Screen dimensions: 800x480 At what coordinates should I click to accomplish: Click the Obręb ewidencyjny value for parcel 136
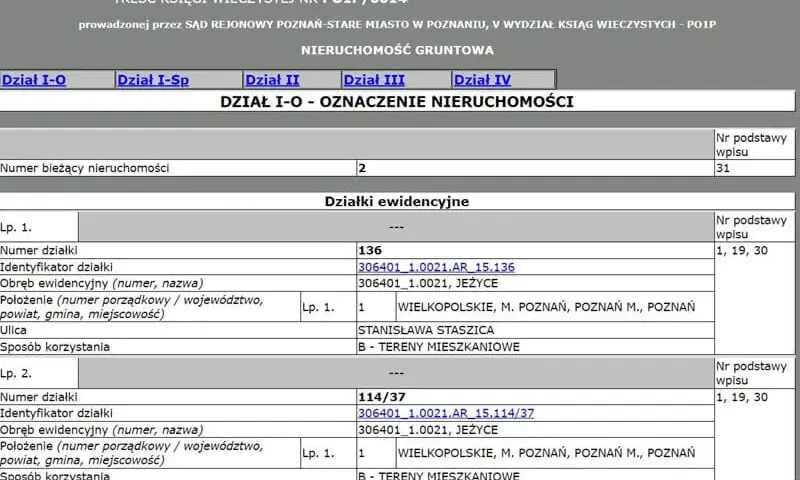(x=428, y=283)
